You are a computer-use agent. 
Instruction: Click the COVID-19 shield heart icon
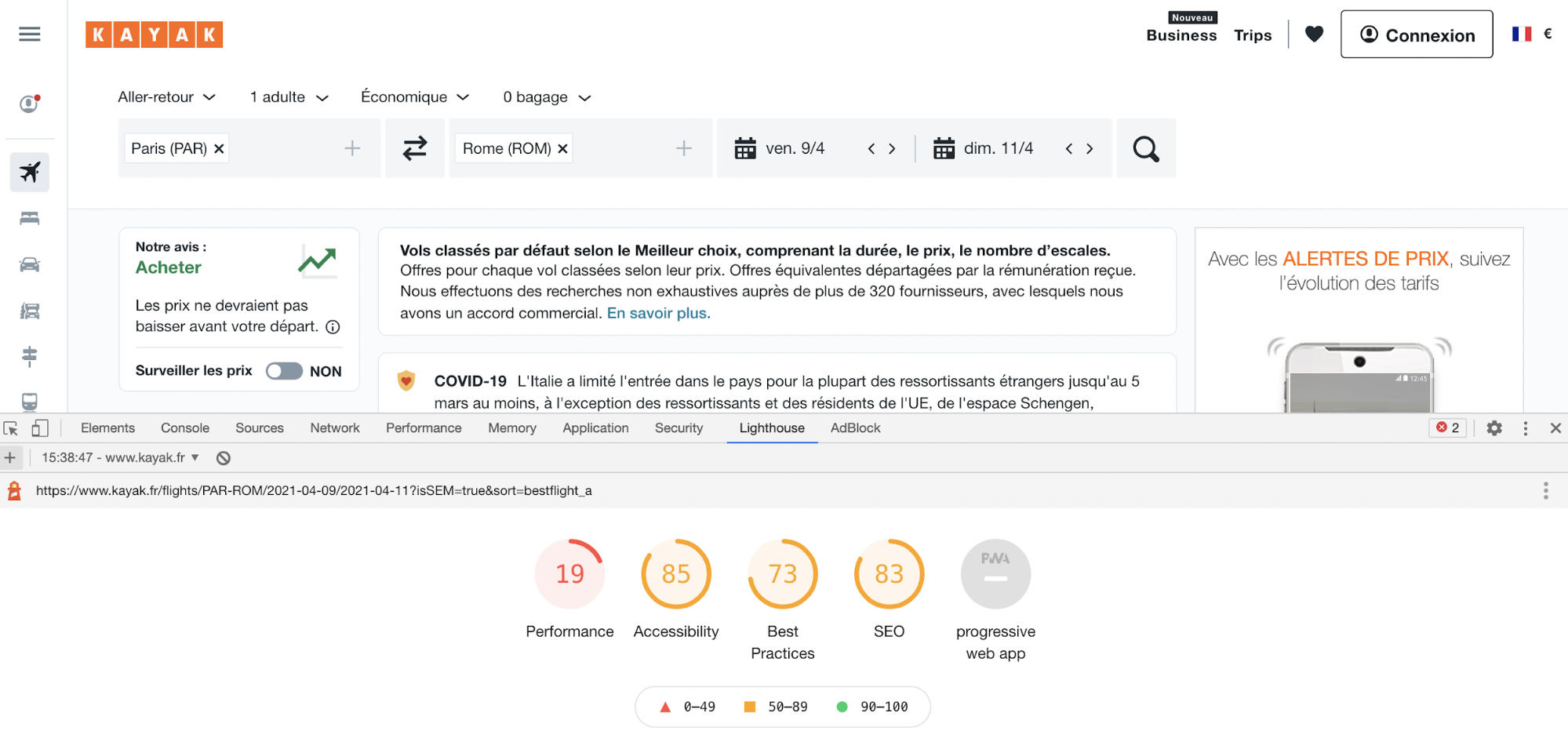406,381
